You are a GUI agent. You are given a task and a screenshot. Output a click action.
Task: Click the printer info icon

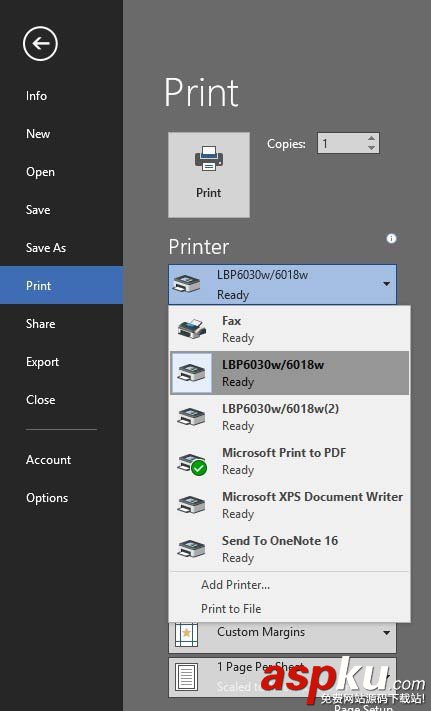[392, 238]
